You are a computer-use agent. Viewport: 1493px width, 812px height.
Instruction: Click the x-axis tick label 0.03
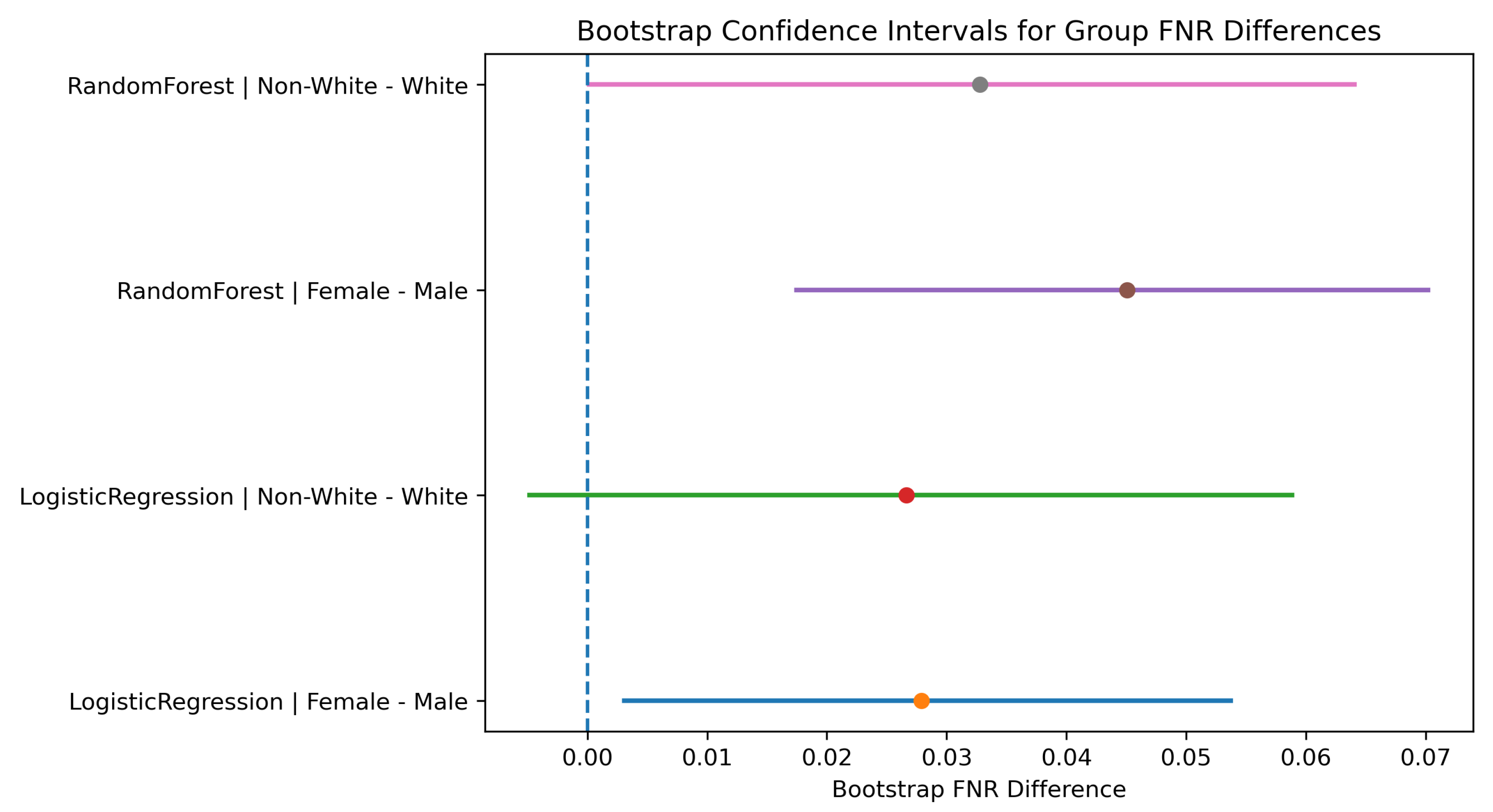click(x=947, y=758)
